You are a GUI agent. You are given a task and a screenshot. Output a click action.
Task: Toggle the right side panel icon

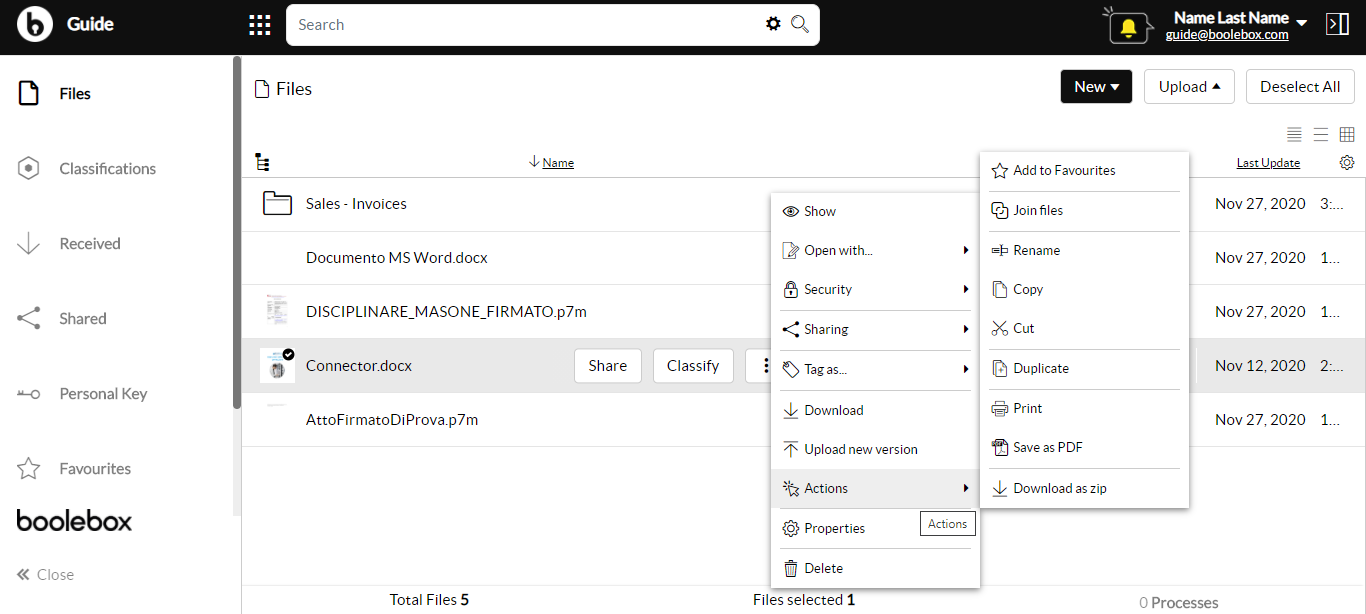point(1337,24)
